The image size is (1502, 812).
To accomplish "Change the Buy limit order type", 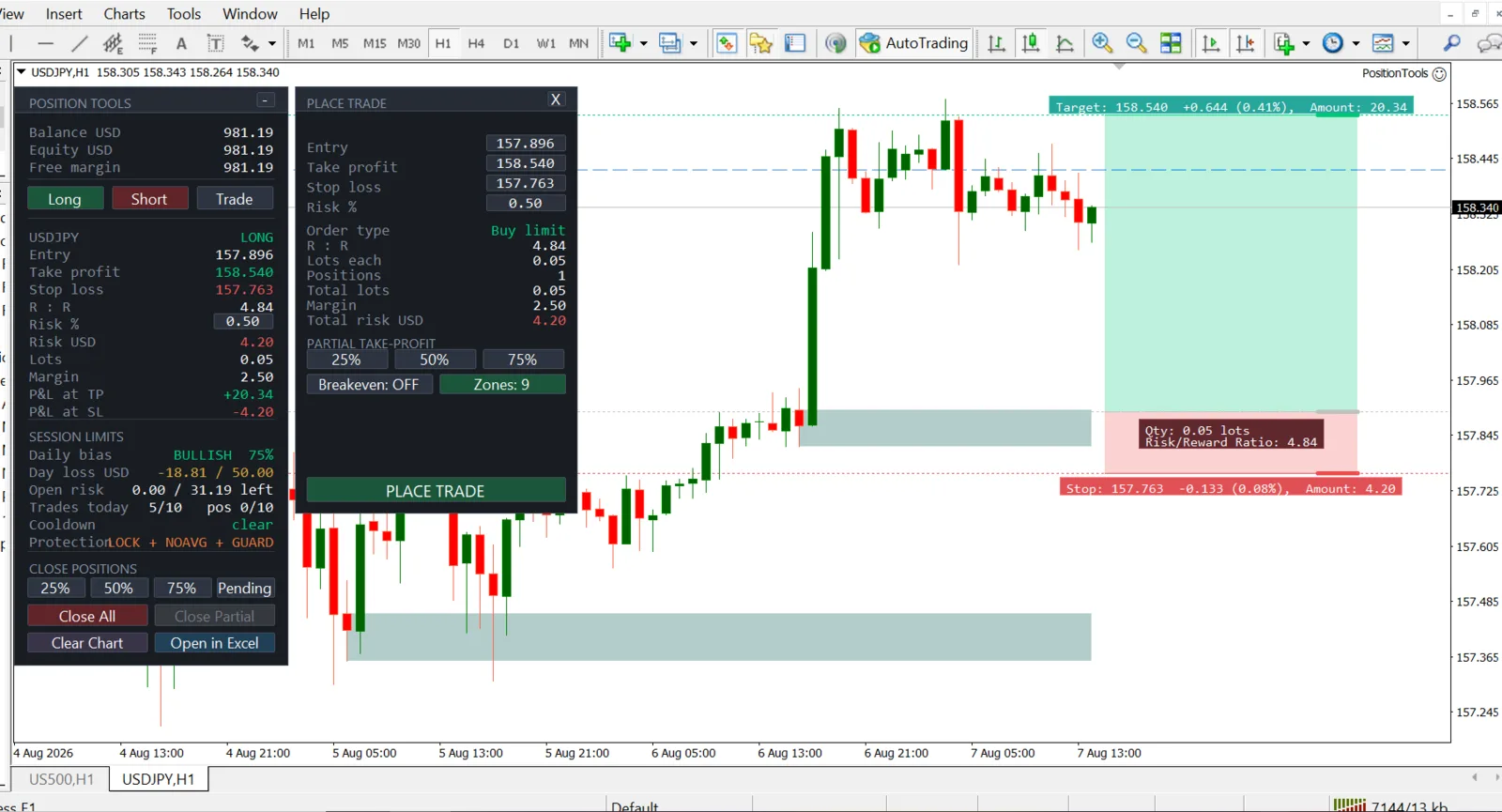I will (x=528, y=230).
